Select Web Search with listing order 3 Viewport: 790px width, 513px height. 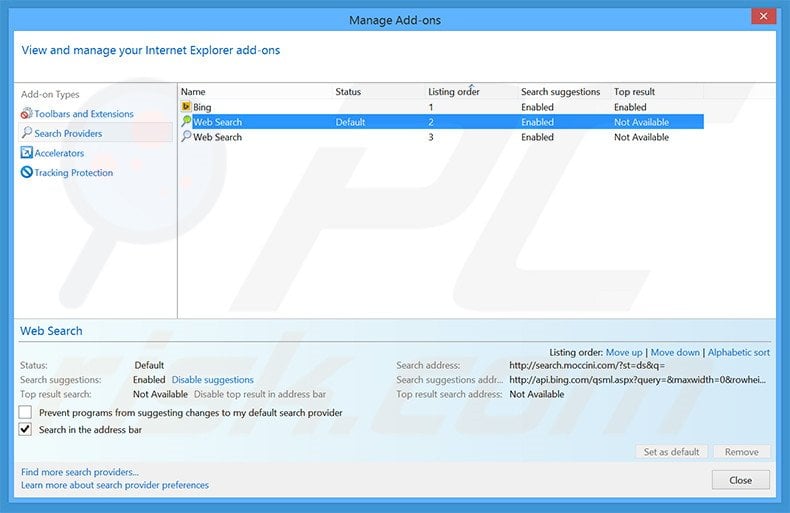[442, 137]
